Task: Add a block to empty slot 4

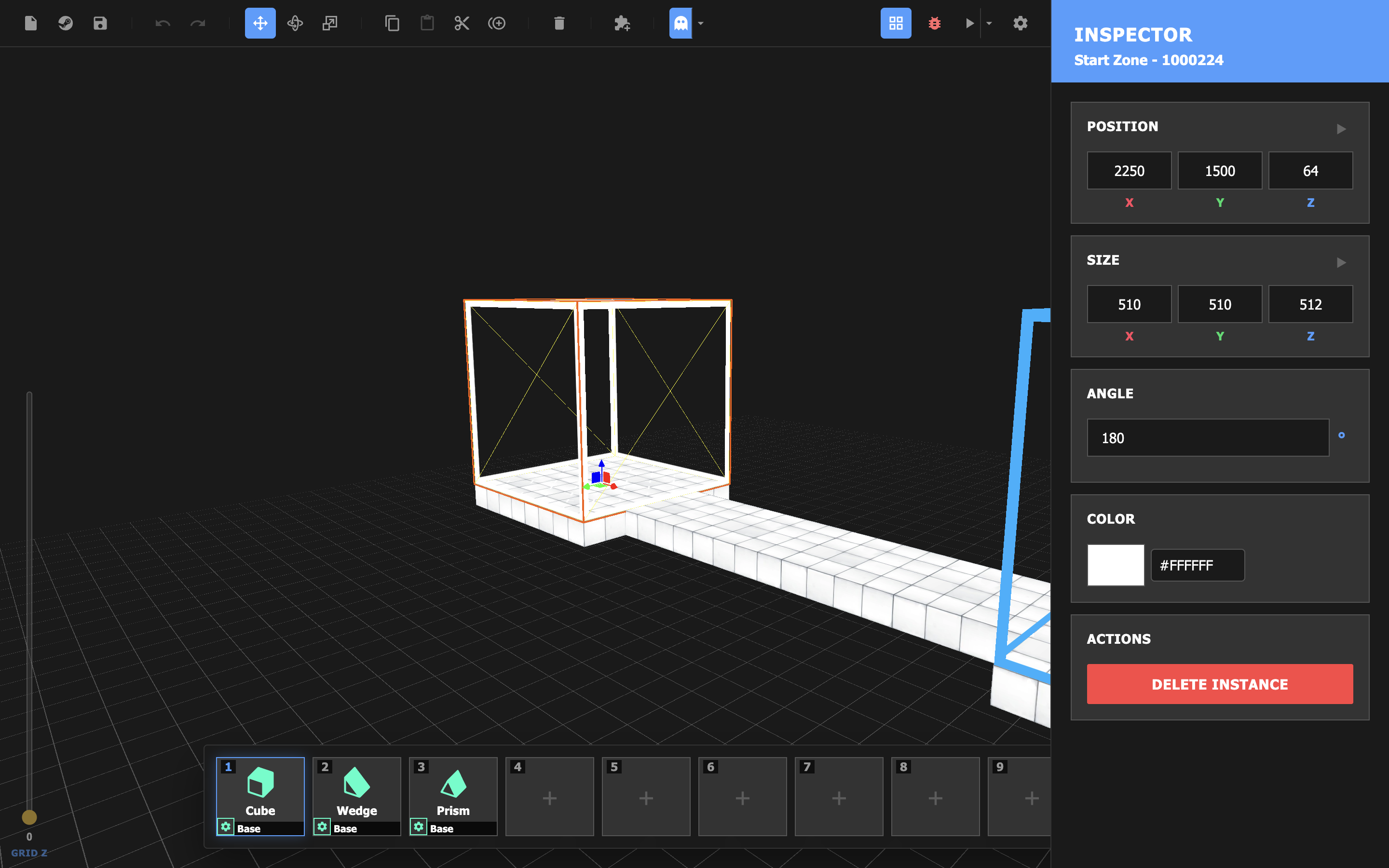Action: coord(549,797)
